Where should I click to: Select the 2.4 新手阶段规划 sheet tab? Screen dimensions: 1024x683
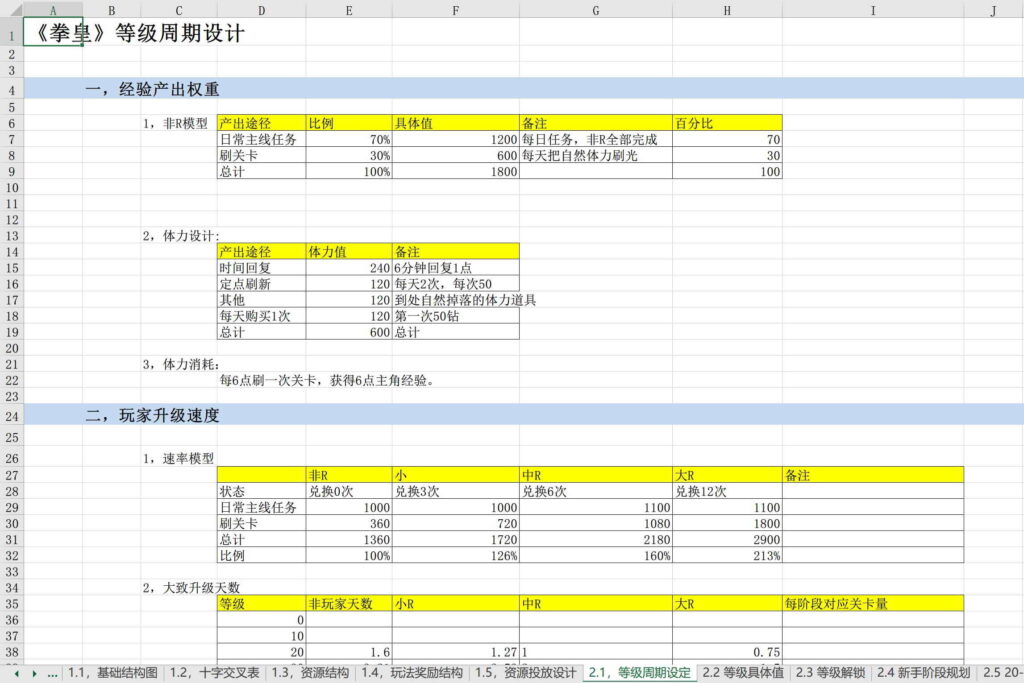(923, 673)
